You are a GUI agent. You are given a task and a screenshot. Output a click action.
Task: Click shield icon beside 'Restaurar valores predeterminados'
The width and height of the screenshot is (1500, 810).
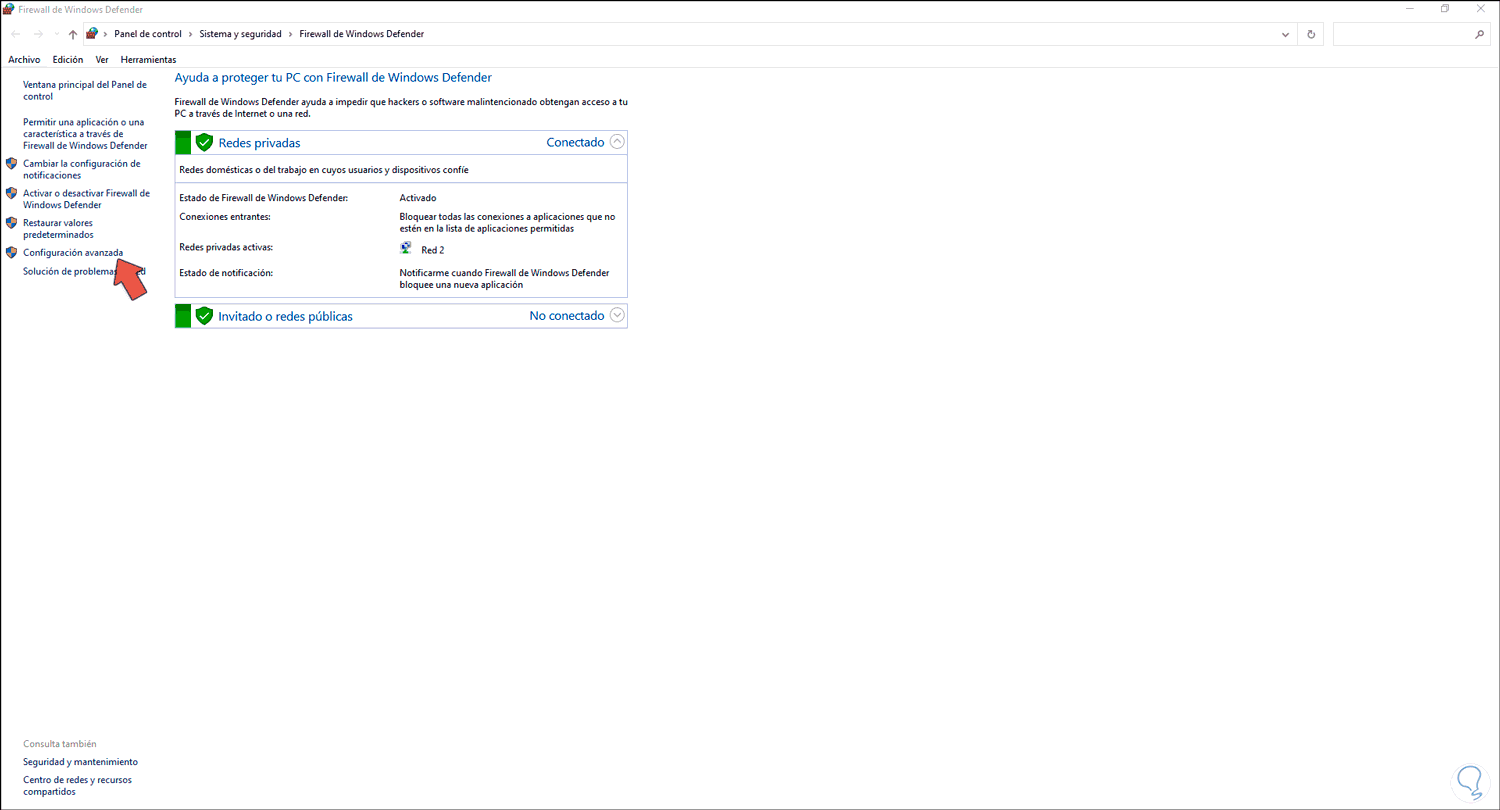(11, 223)
